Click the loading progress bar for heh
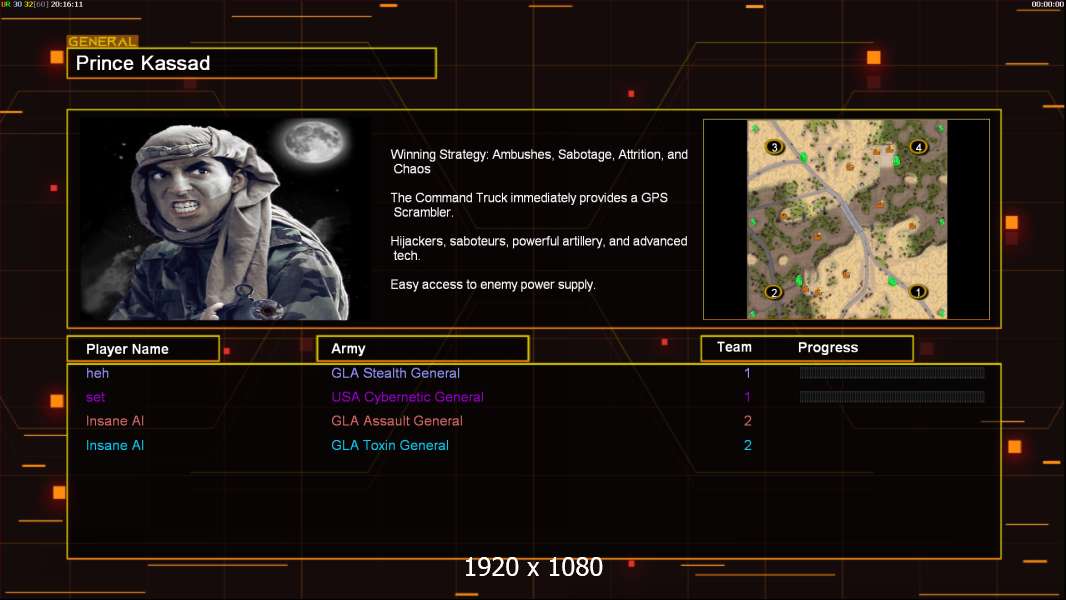The height and width of the screenshot is (600, 1066). pyautogui.click(x=892, y=372)
